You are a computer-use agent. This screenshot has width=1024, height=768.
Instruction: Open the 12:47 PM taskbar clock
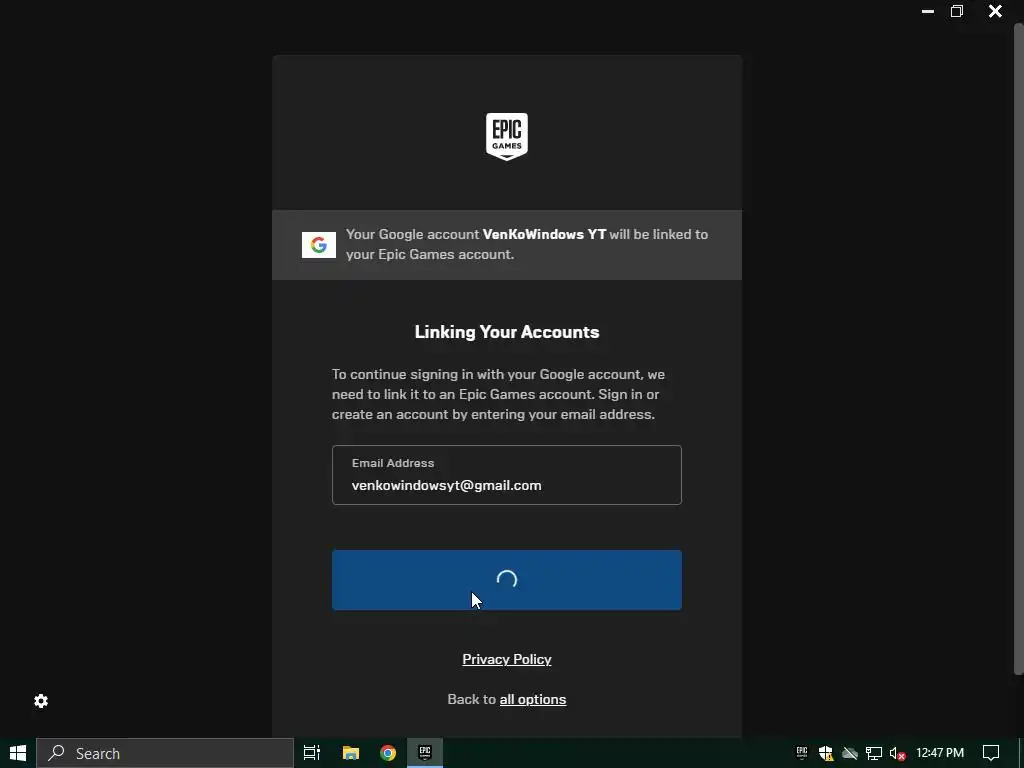click(x=940, y=753)
